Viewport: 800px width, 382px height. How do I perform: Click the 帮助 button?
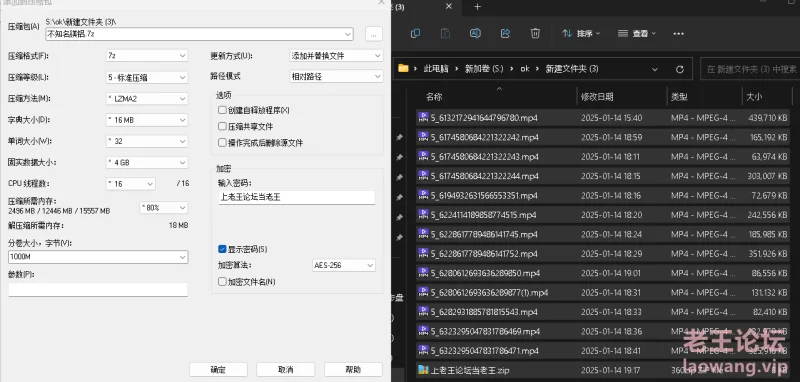(x=353, y=370)
